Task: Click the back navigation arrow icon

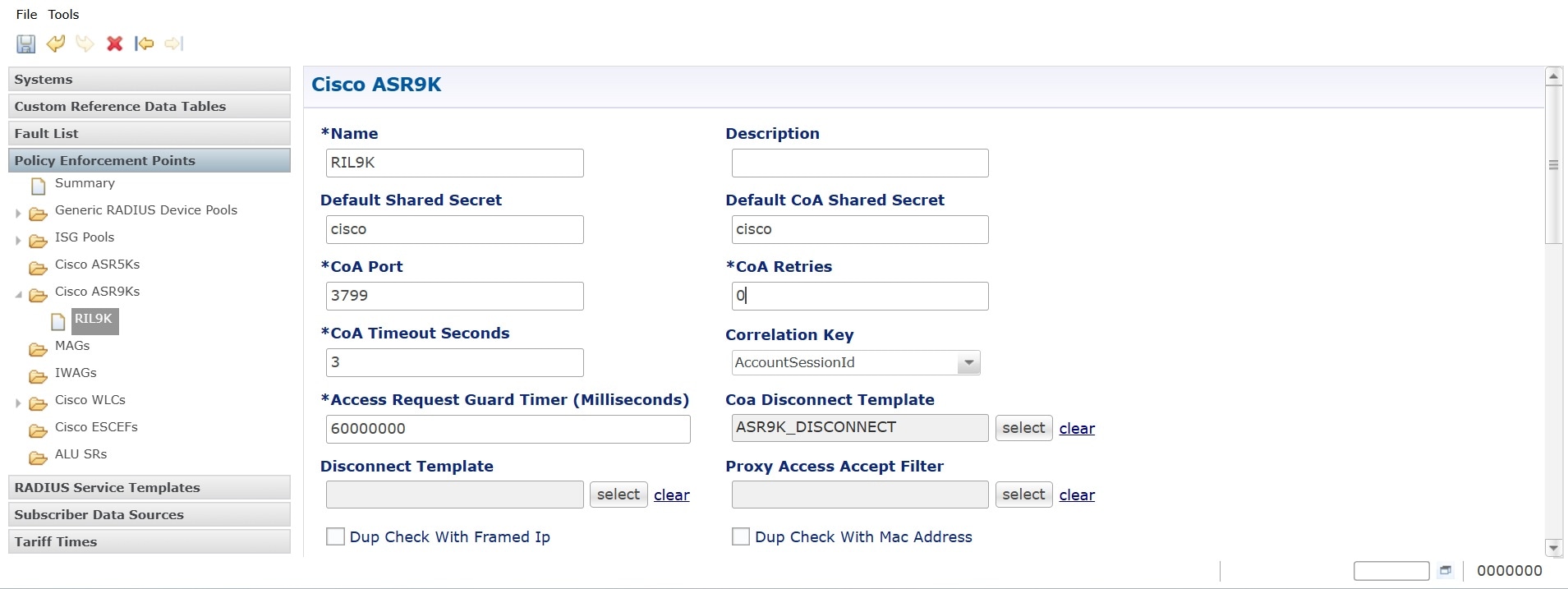Action: (x=145, y=44)
